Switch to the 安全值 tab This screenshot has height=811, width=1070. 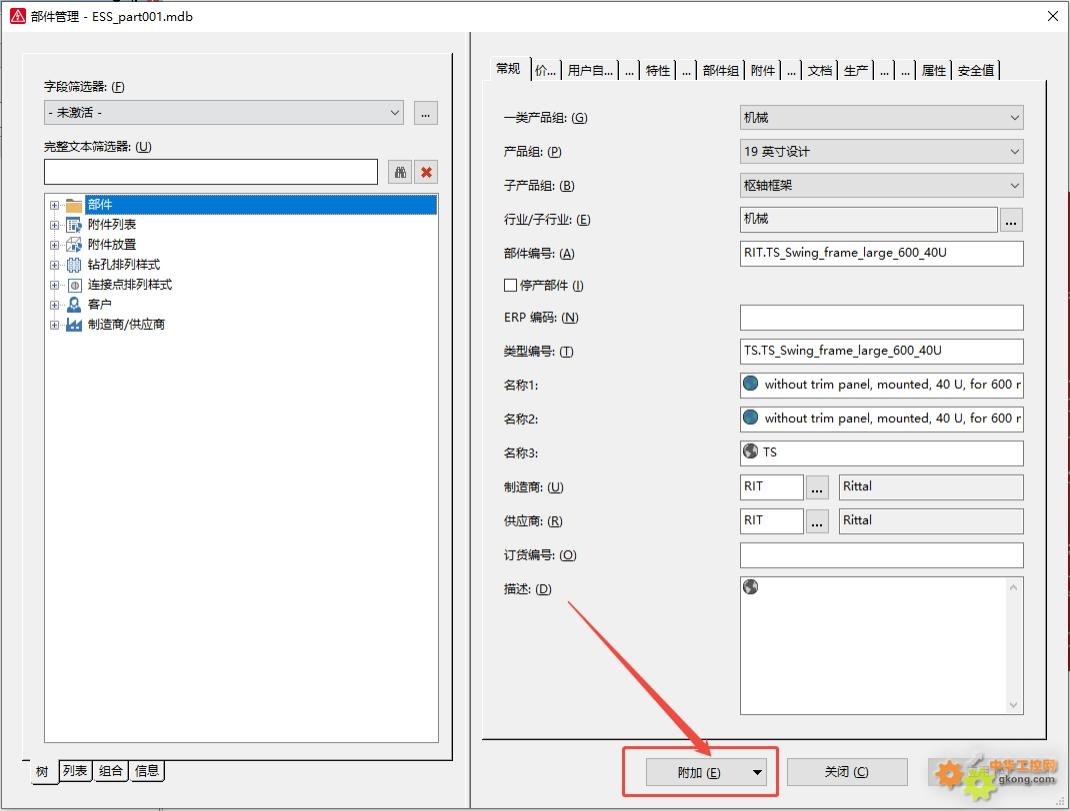tap(976, 70)
